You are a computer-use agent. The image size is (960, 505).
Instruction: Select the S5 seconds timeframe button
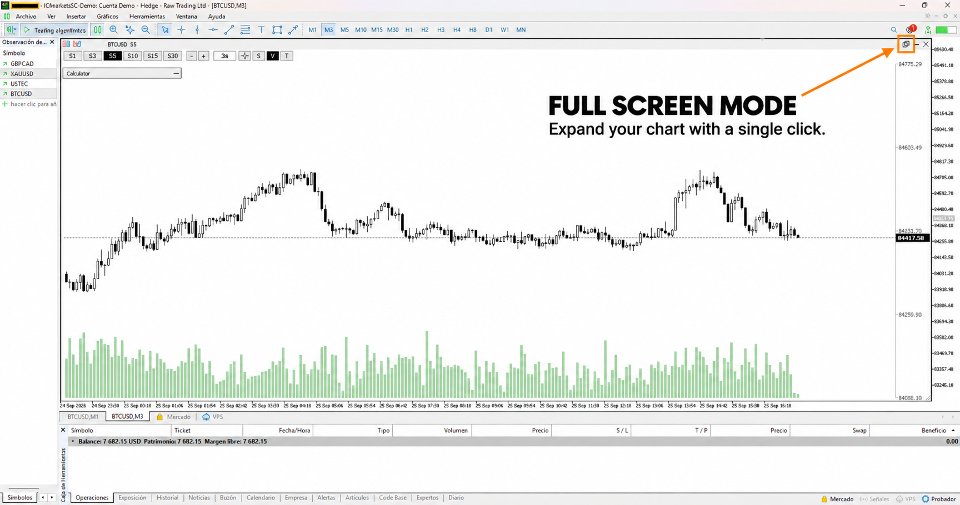click(x=112, y=56)
